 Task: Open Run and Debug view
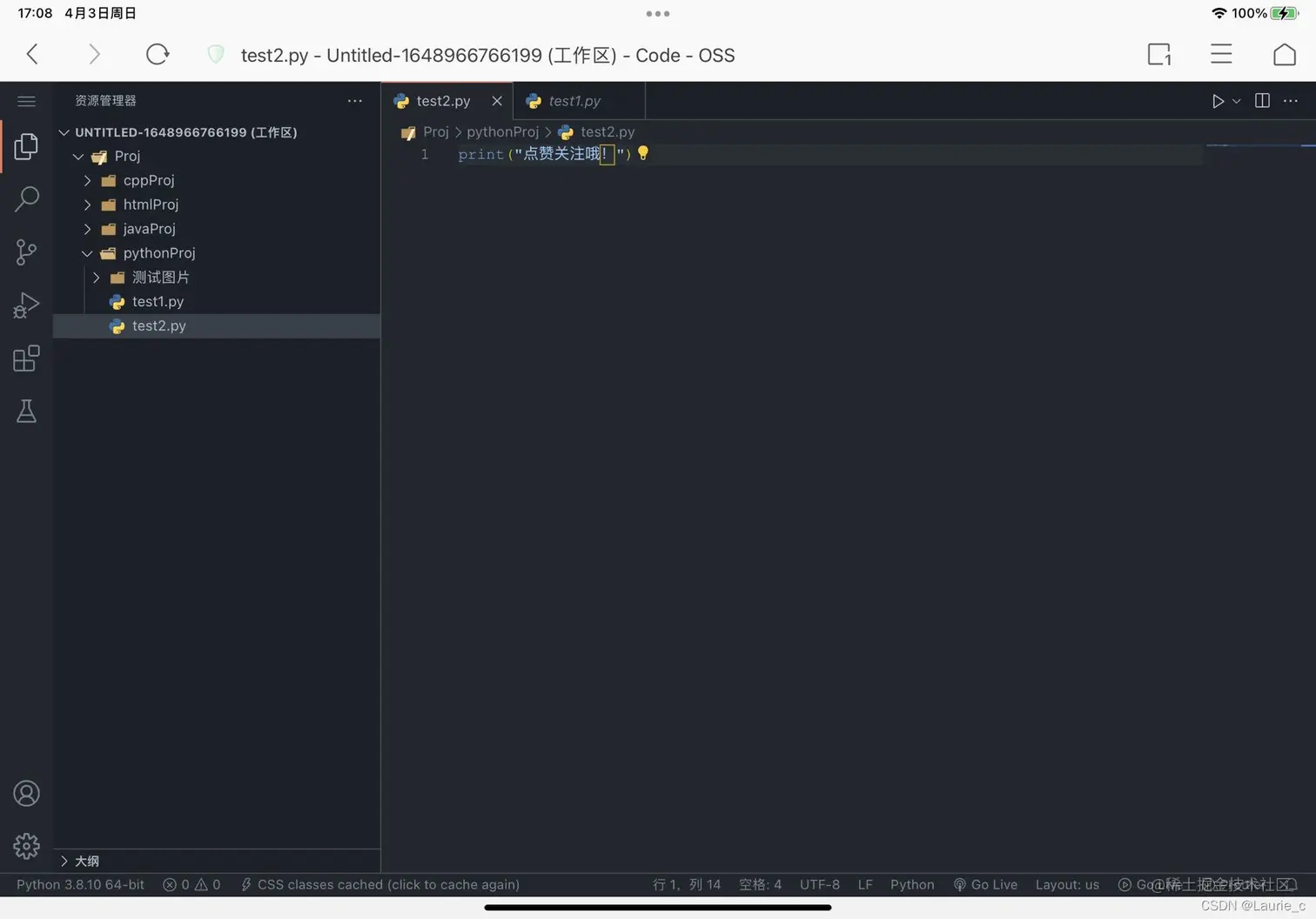[26, 305]
